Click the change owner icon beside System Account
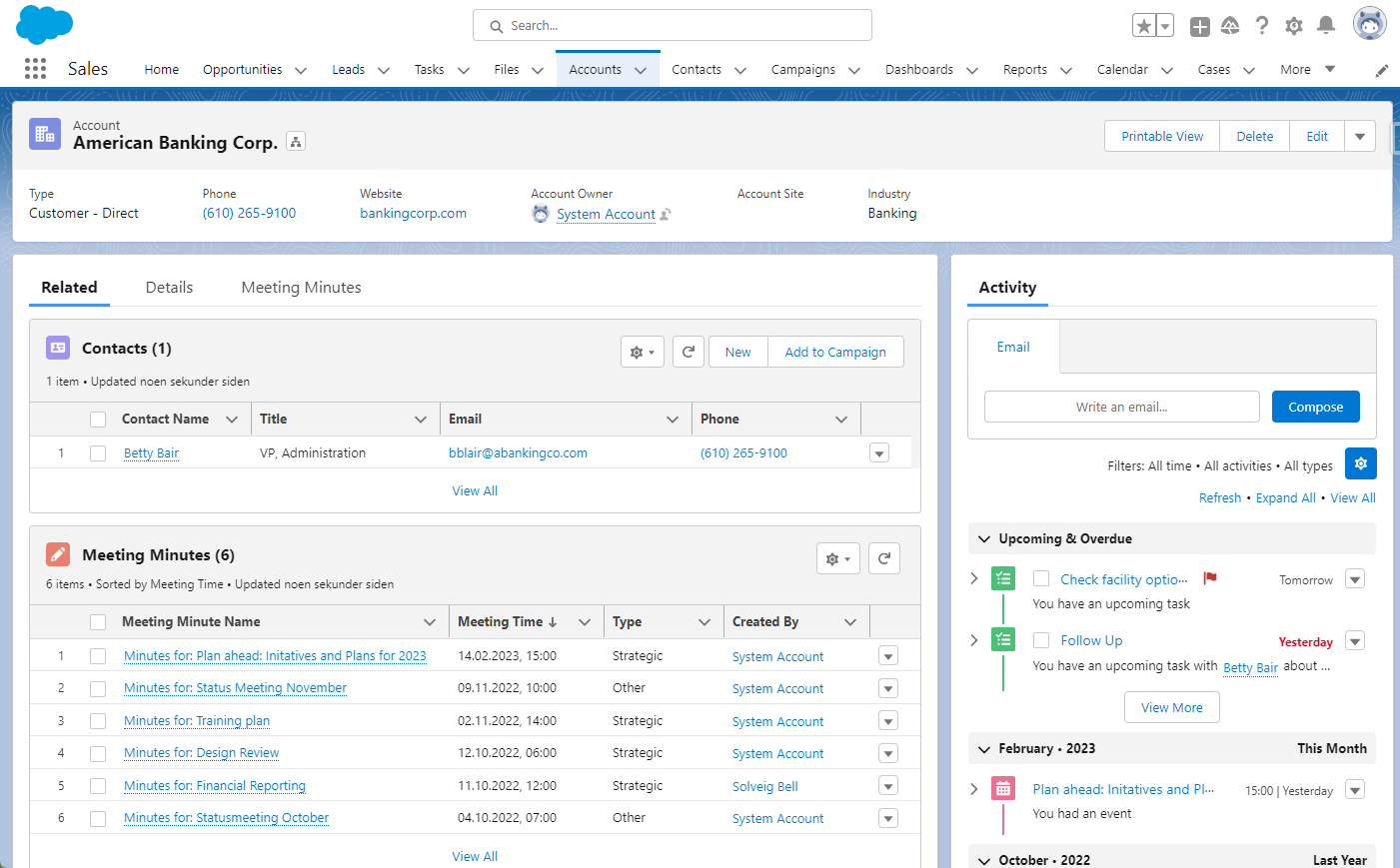1400x868 pixels. 666,214
